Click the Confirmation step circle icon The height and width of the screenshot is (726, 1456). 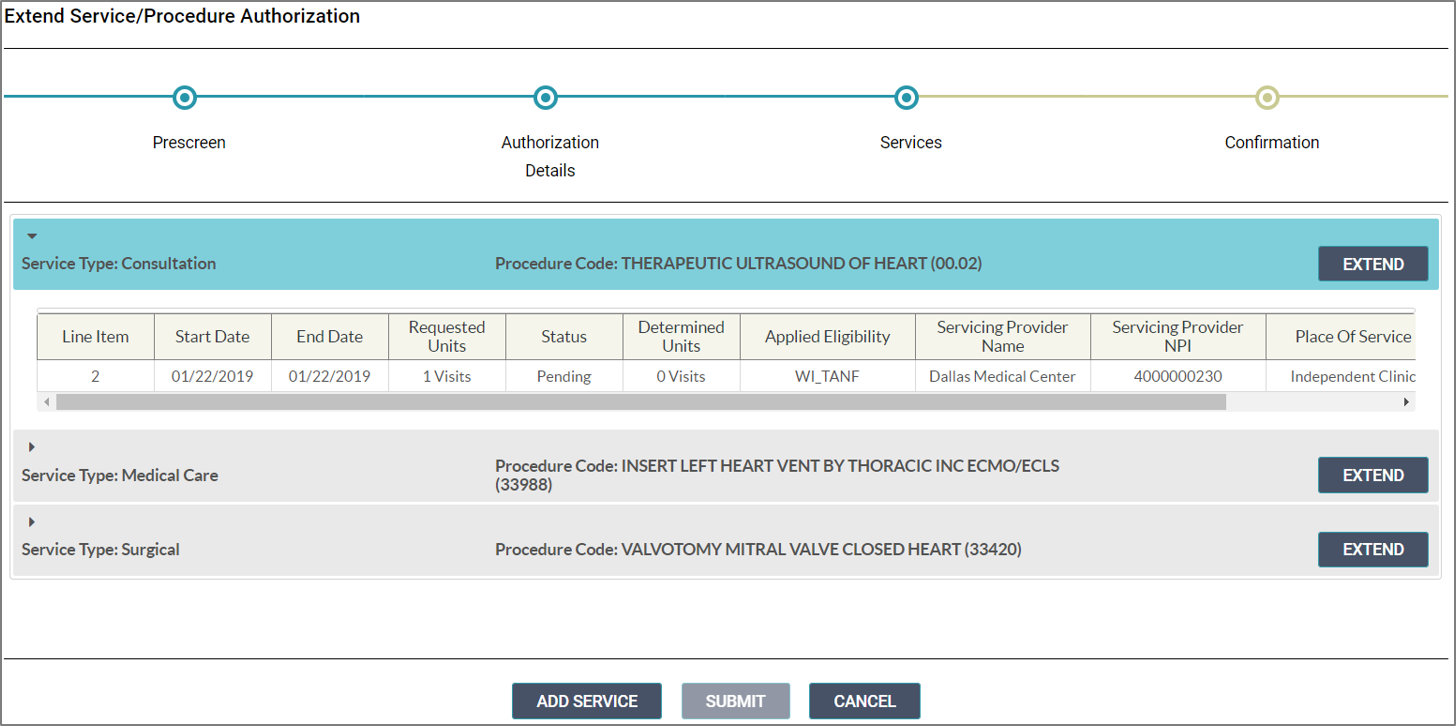click(1267, 97)
